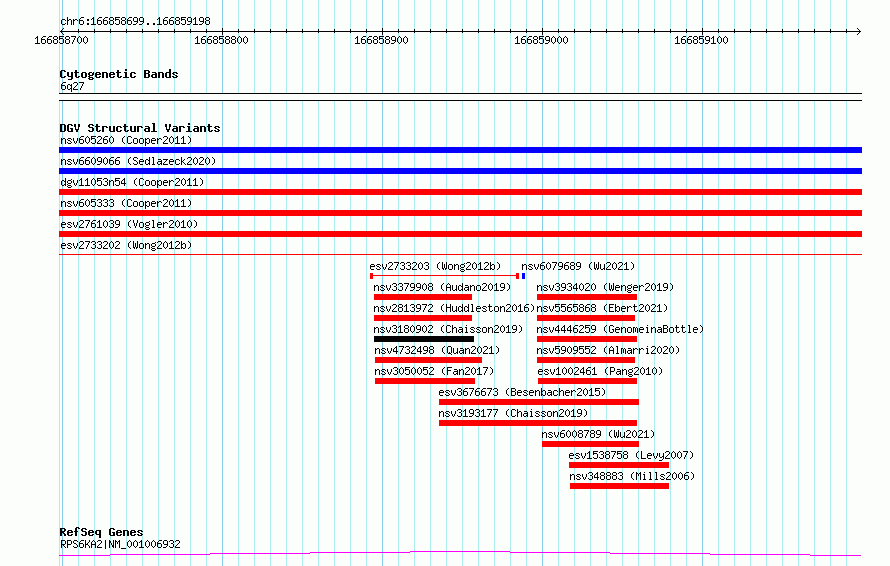Select the nsv3934020 (Wenger2019) variant label
The image size is (890, 566).
point(605,287)
